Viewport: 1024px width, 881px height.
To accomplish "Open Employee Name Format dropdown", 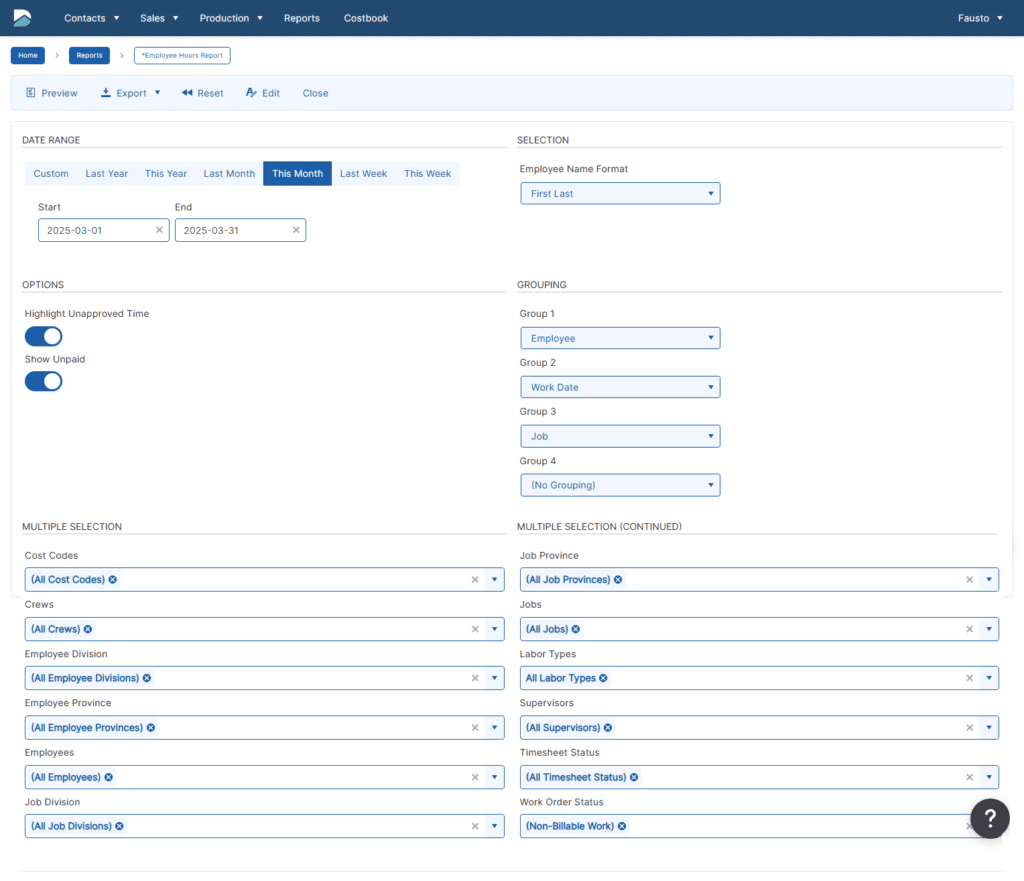I will pos(620,194).
